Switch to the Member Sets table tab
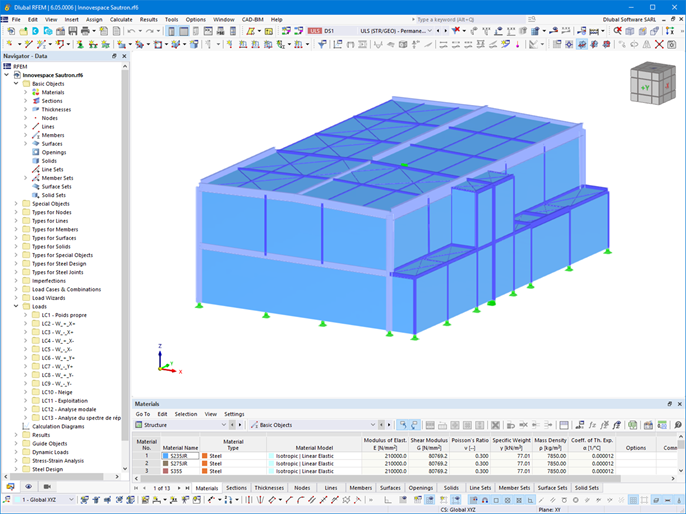This screenshot has width=686, height=514. click(x=514, y=488)
